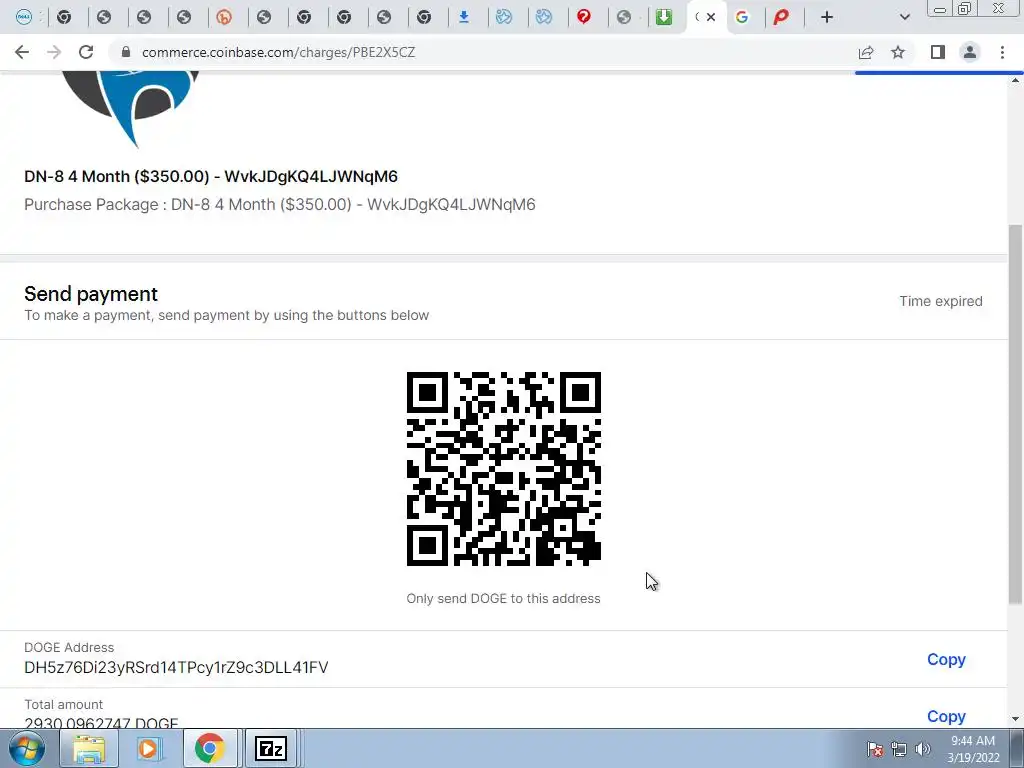Expand the tab search dropdown

(x=904, y=18)
